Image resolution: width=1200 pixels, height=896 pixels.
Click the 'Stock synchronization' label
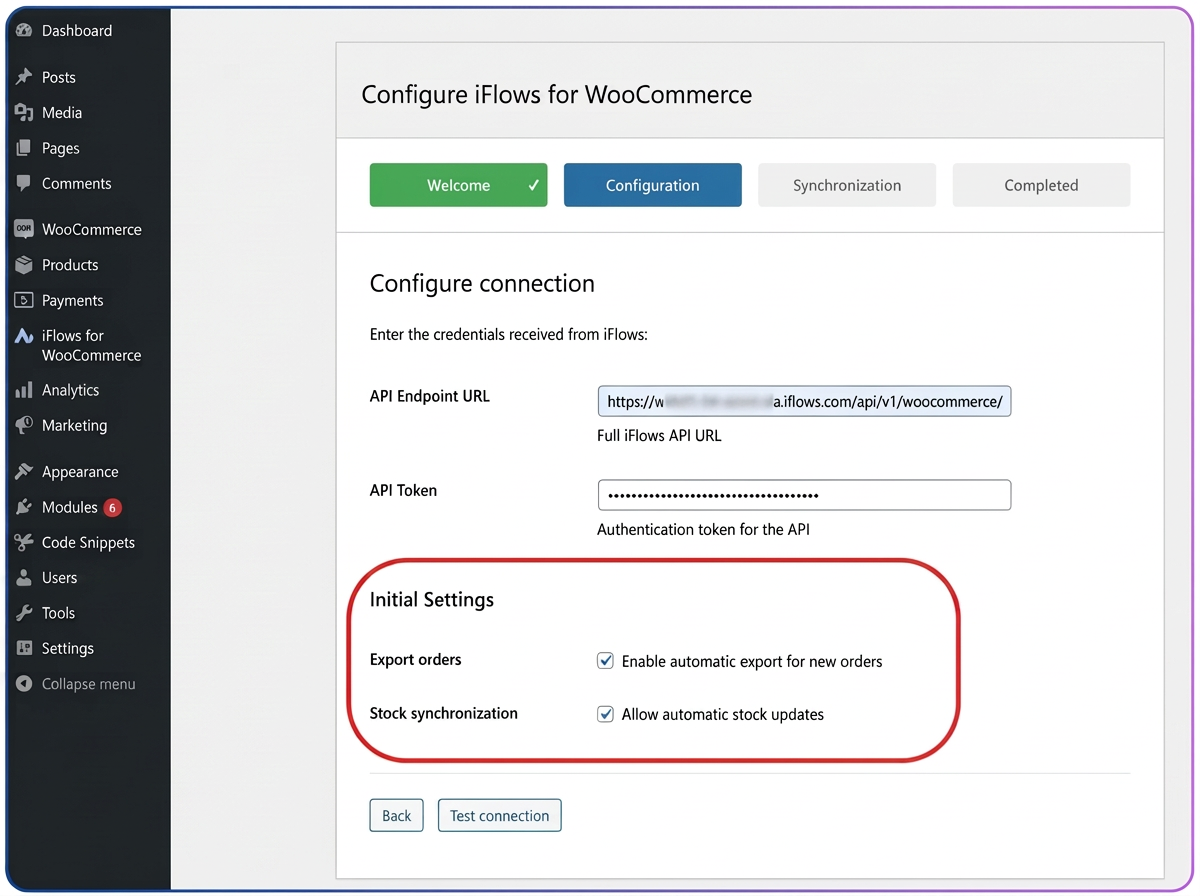click(x=444, y=714)
